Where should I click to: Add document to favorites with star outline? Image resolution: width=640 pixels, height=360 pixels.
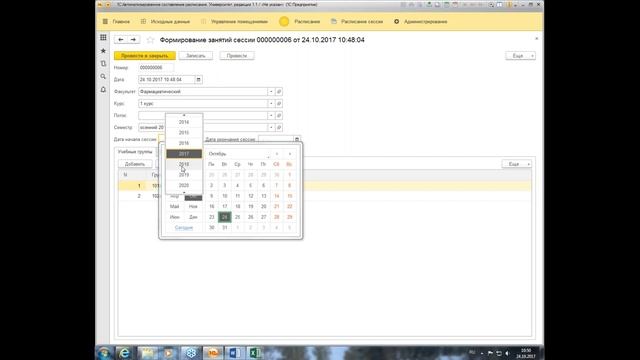(x=150, y=40)
